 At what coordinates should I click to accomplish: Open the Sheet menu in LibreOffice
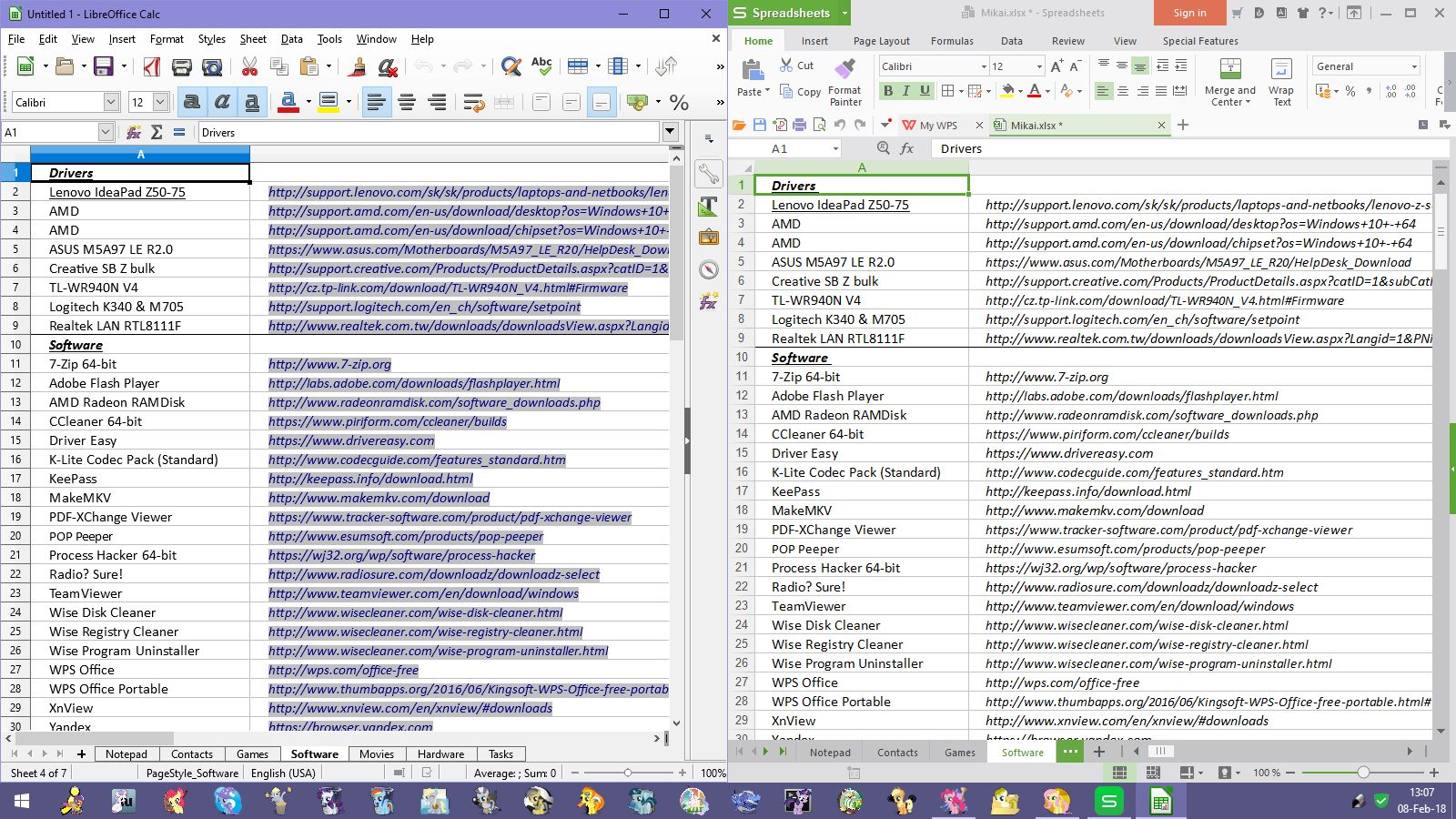pyautogui.click(x=253, y=39)
